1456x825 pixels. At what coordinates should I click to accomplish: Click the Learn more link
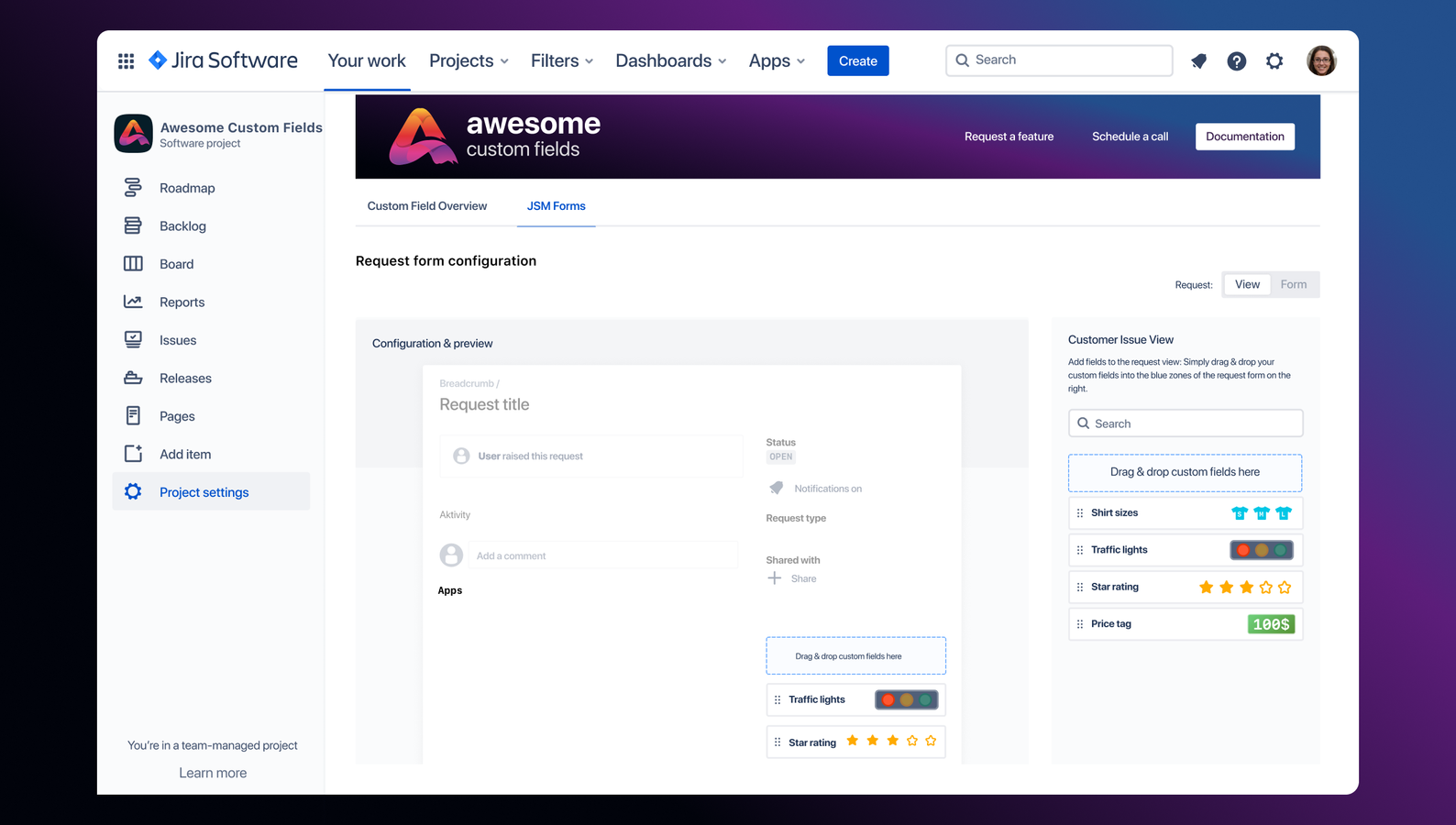pos(213,773)
